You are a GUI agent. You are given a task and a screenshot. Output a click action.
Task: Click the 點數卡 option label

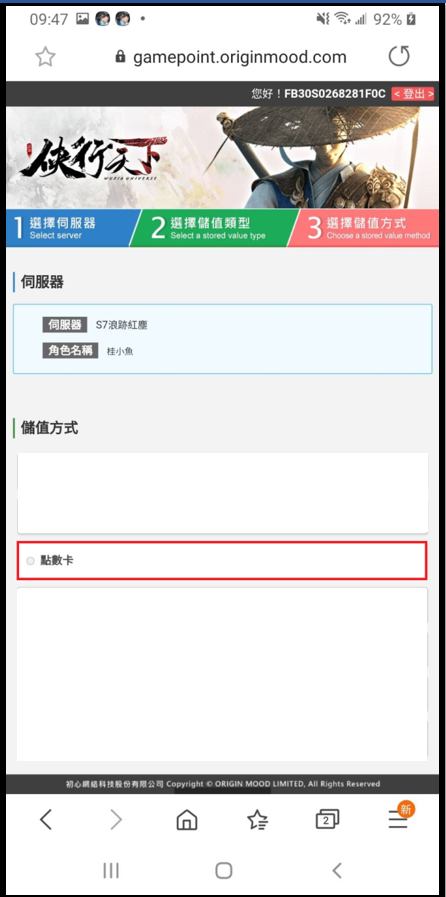[x=57, y=561]
